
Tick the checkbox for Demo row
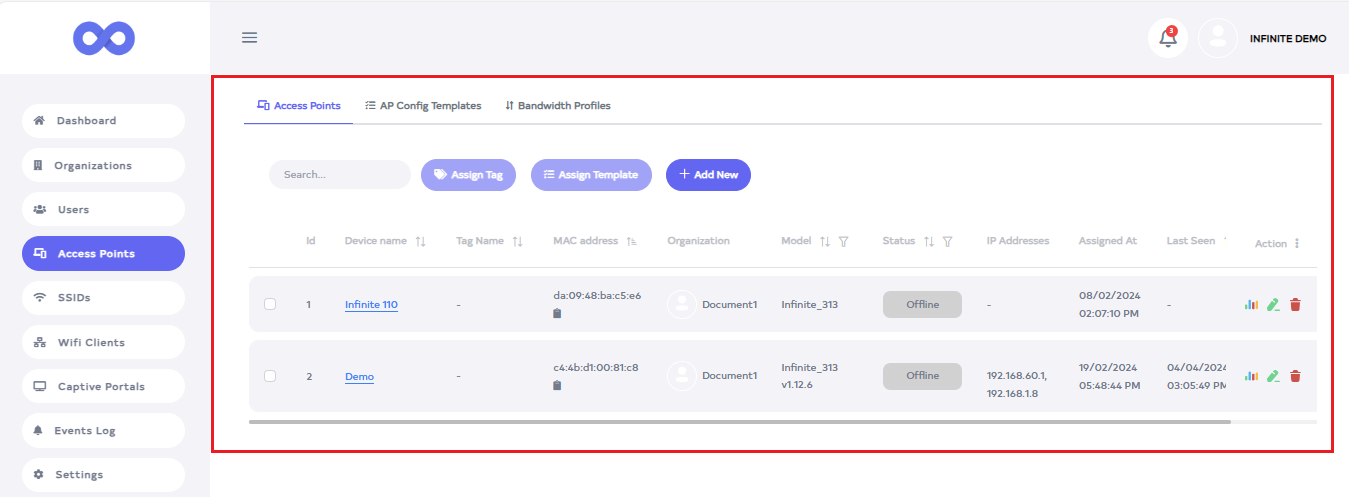coord(270,376)
